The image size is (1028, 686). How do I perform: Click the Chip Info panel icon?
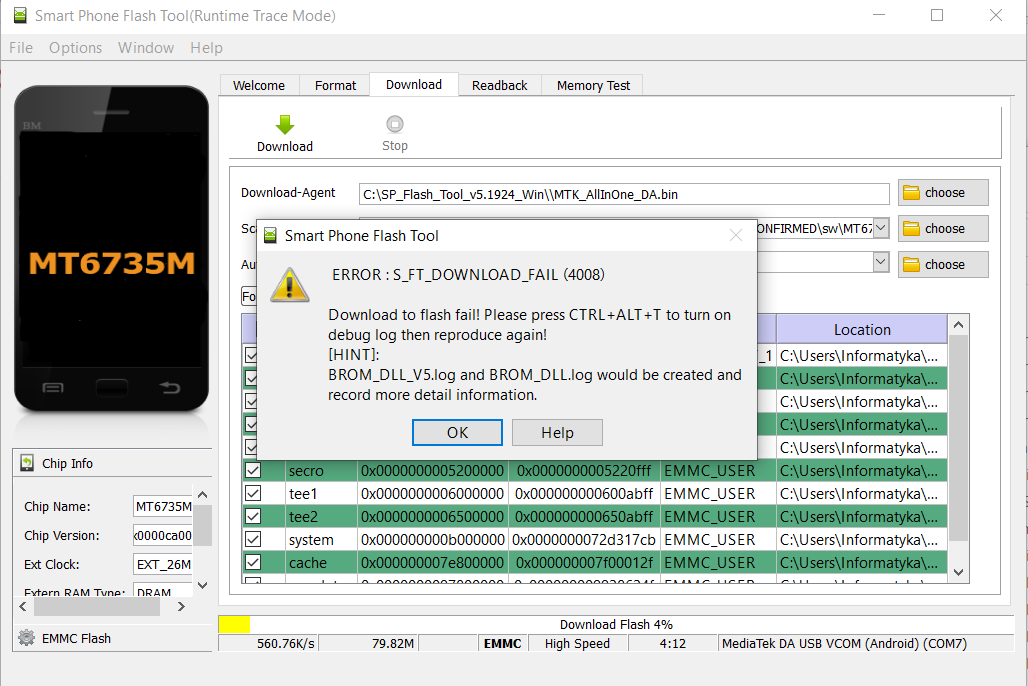point(27,463)
